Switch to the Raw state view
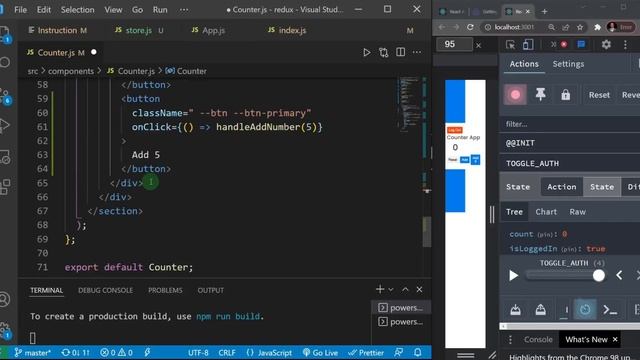Viewport: 640px width, 360px height. pyautogui.click(x=578, y=211)
